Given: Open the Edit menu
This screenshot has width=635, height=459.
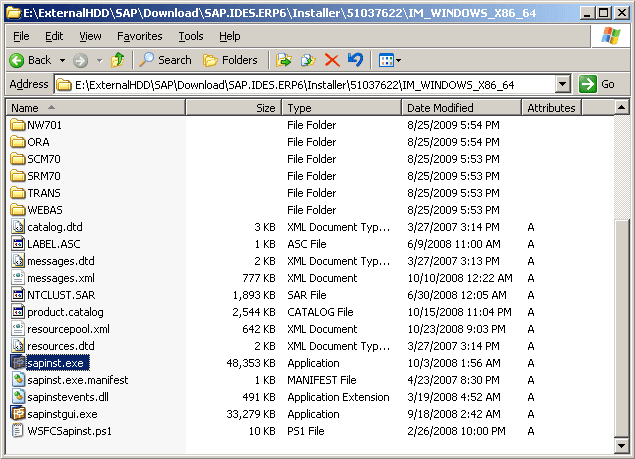Looking at the screenshot, I should [x=54, y=36].
